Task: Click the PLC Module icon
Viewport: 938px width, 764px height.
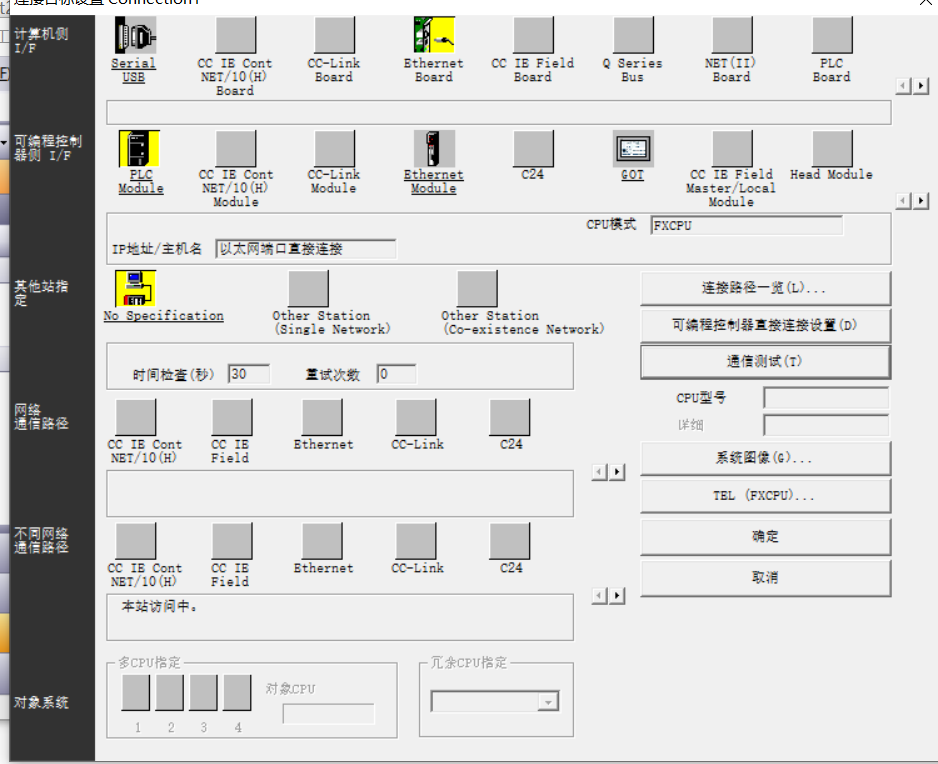Action: click(x=139, y=149)
